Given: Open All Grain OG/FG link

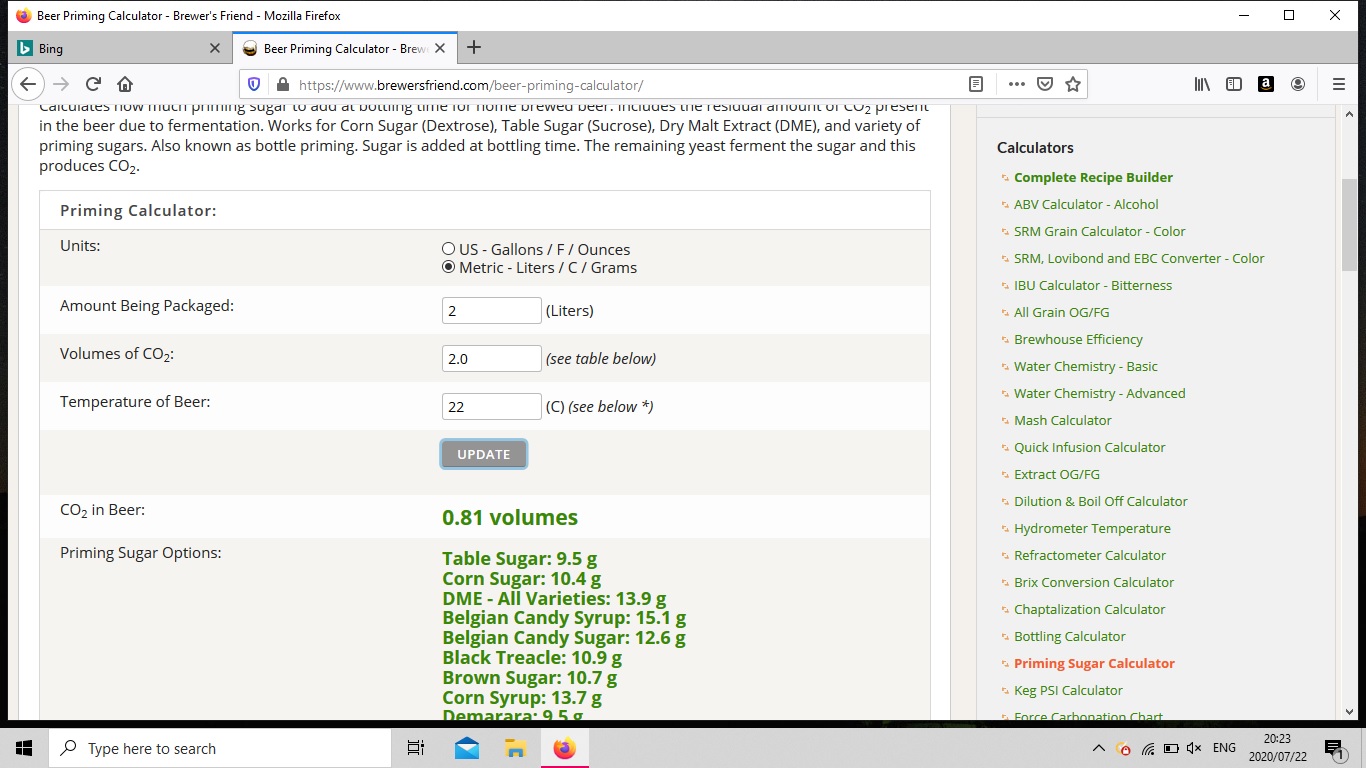Looking at the screenshot, I should [1062, 312].
